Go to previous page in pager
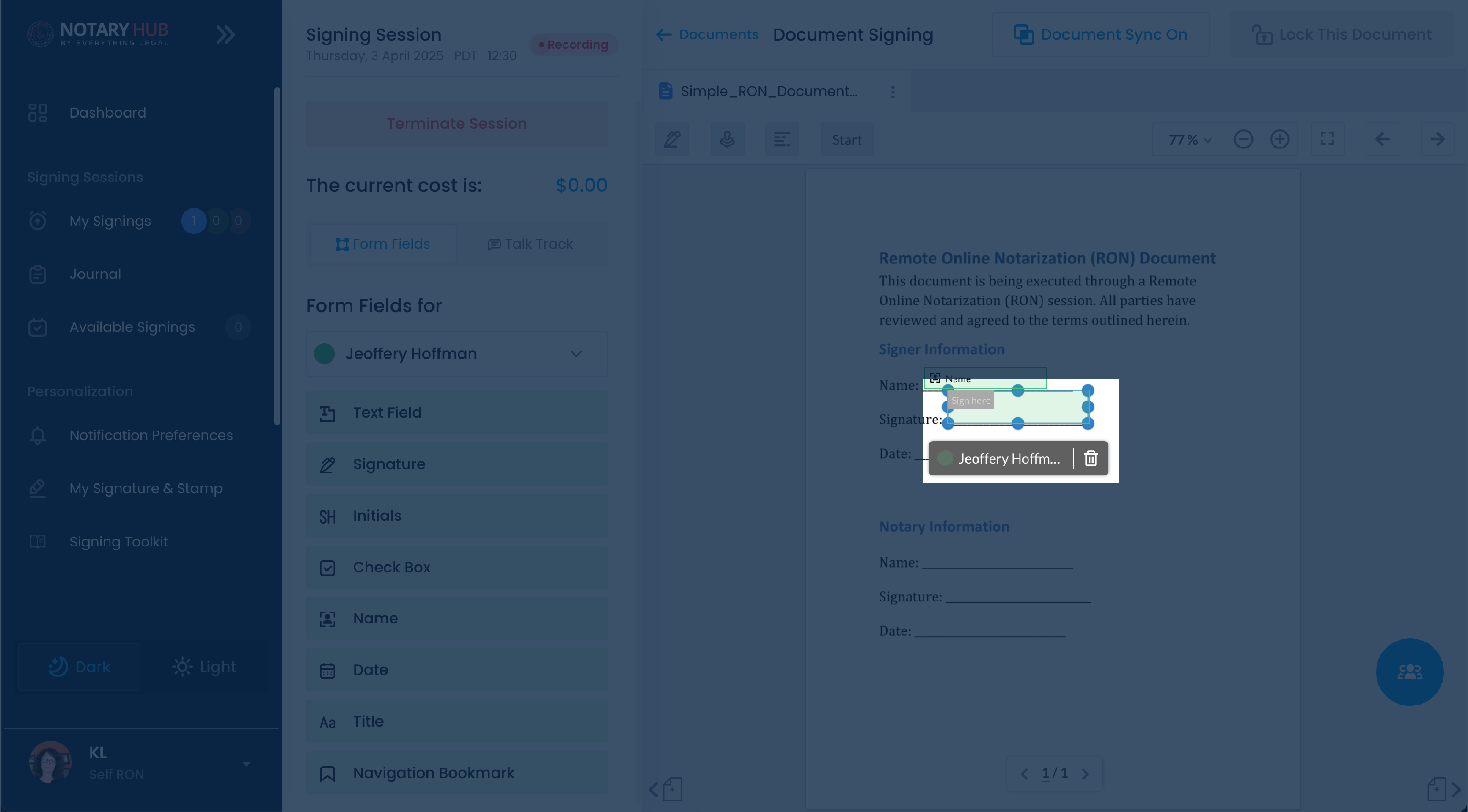1468x812 pixels. click(1025, 774)
